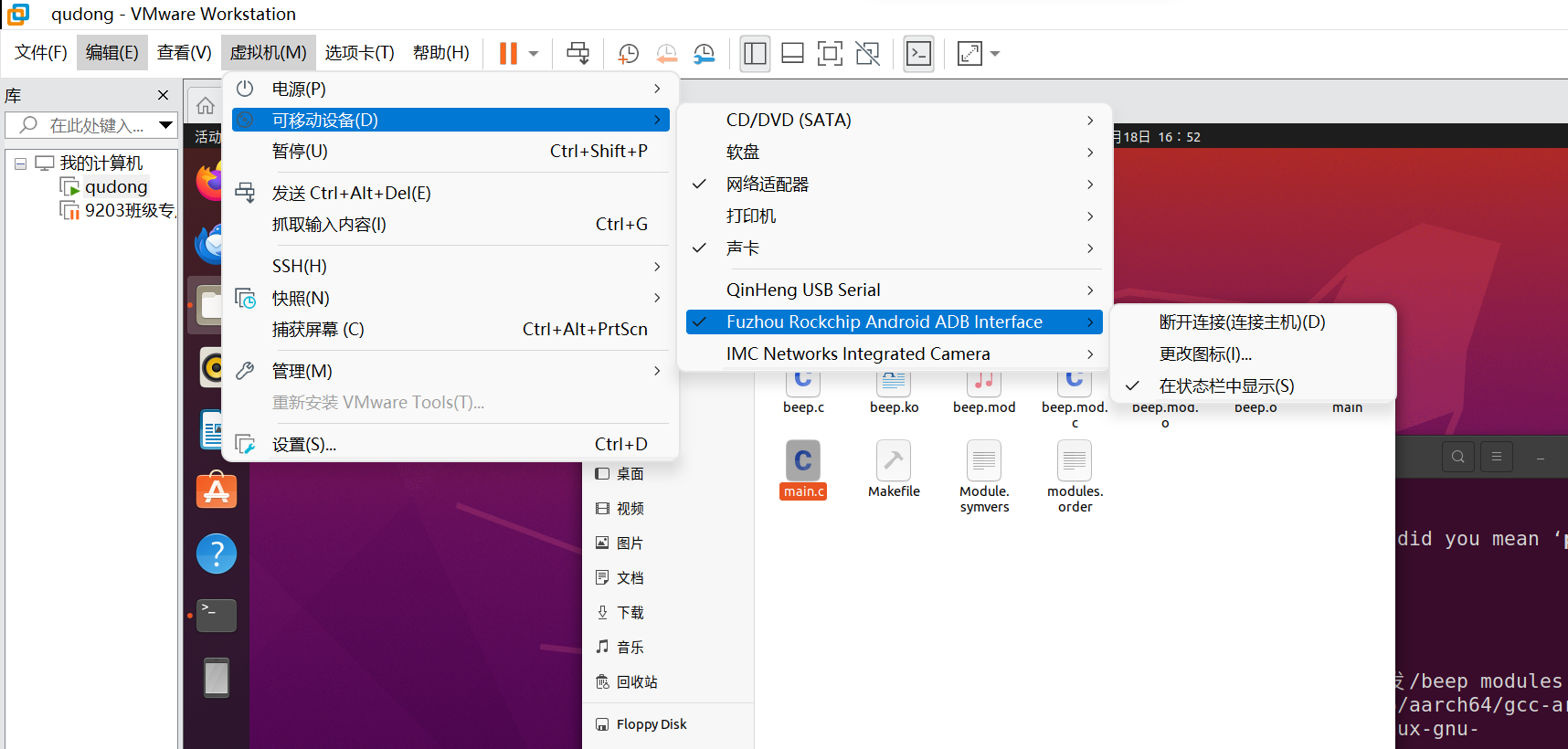Screen dimensions: 1568x749
Task: Expand the SSH(H) submenu
Action: pyautogui.click(x=450, y=266)
